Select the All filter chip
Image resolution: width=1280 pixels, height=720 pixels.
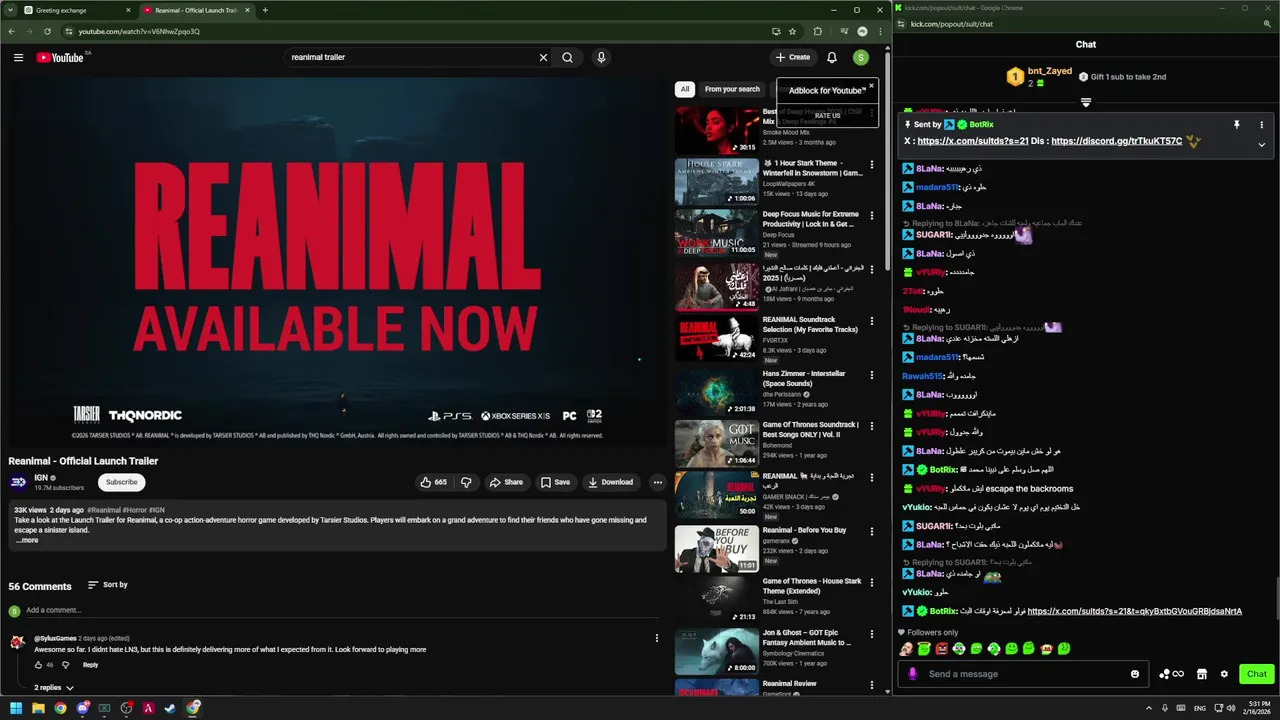685,89
